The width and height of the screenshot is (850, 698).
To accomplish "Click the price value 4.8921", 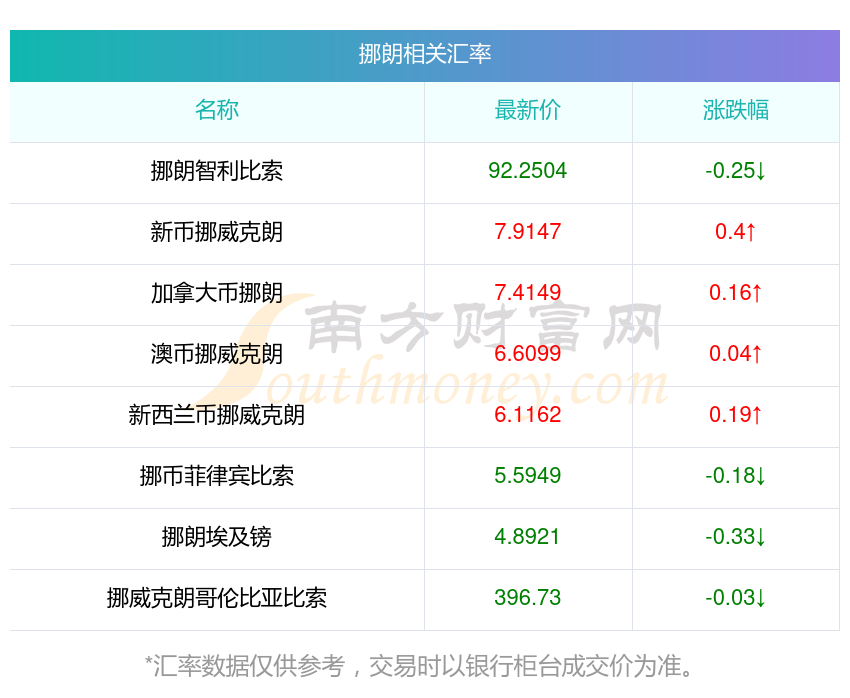I will [x=527, y=537].
